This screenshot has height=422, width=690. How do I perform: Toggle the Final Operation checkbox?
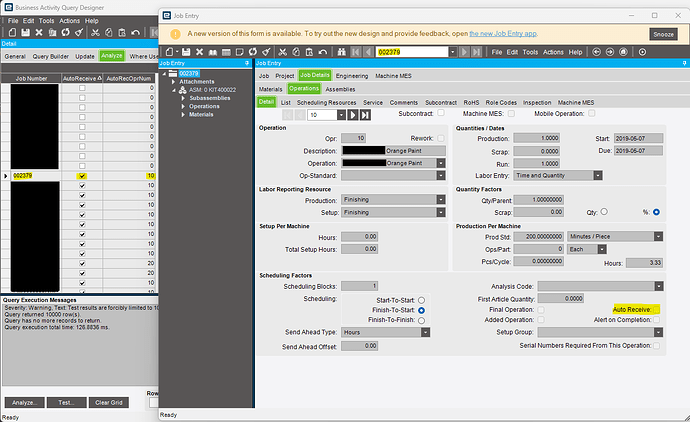541,310
